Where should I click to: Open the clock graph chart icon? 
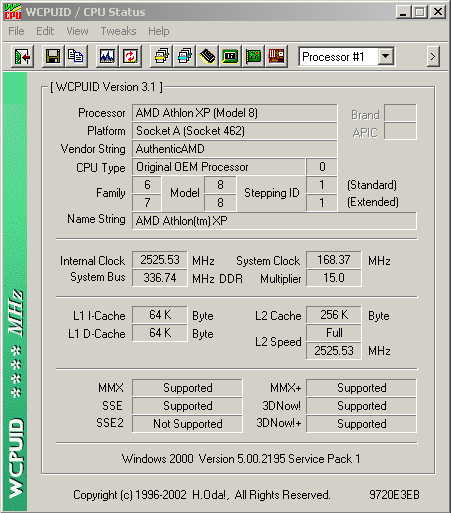click(107, 56)
